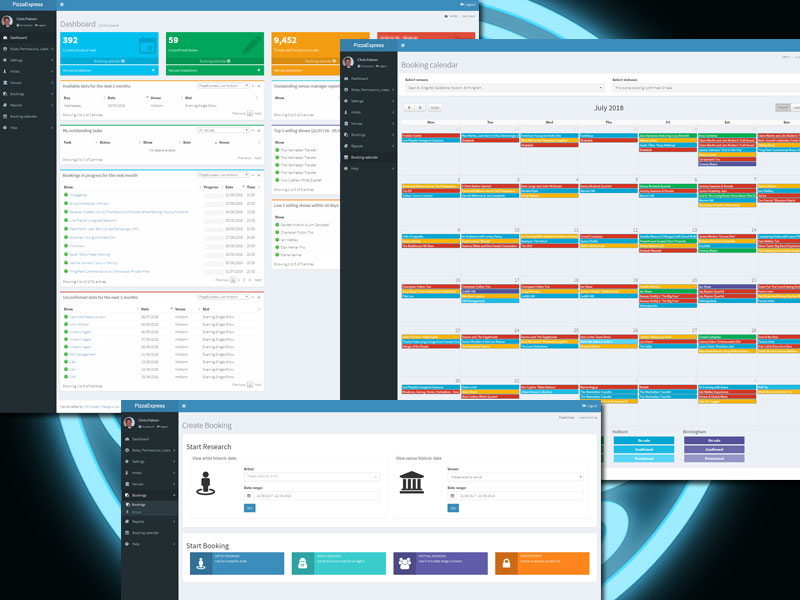Click the today button in calendar

[435, 108]
